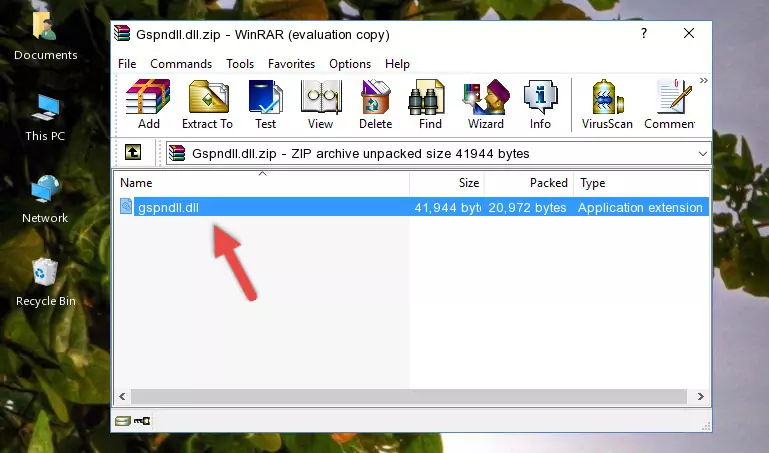Start VirusScan on the archive
Screen dimensions: 769x453
pos(607,104)
